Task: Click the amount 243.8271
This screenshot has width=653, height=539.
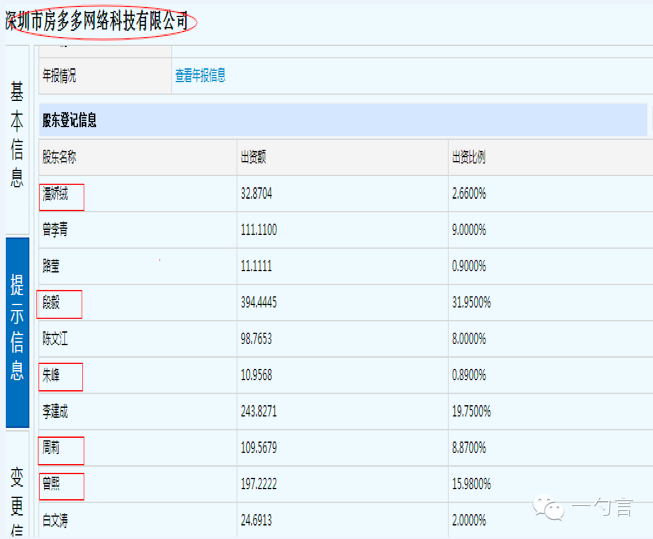Action: click(259, 412)
